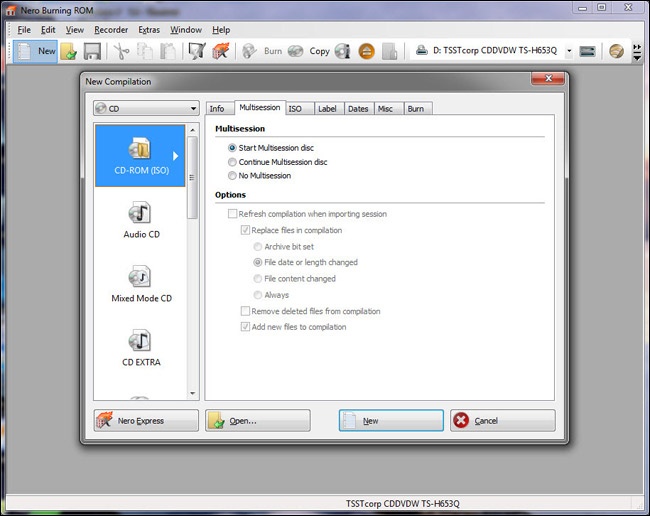Click the recorder drive icon in toolbar
Image resolution: width=650 pixels, height=516 pixels.
[422, 51]
